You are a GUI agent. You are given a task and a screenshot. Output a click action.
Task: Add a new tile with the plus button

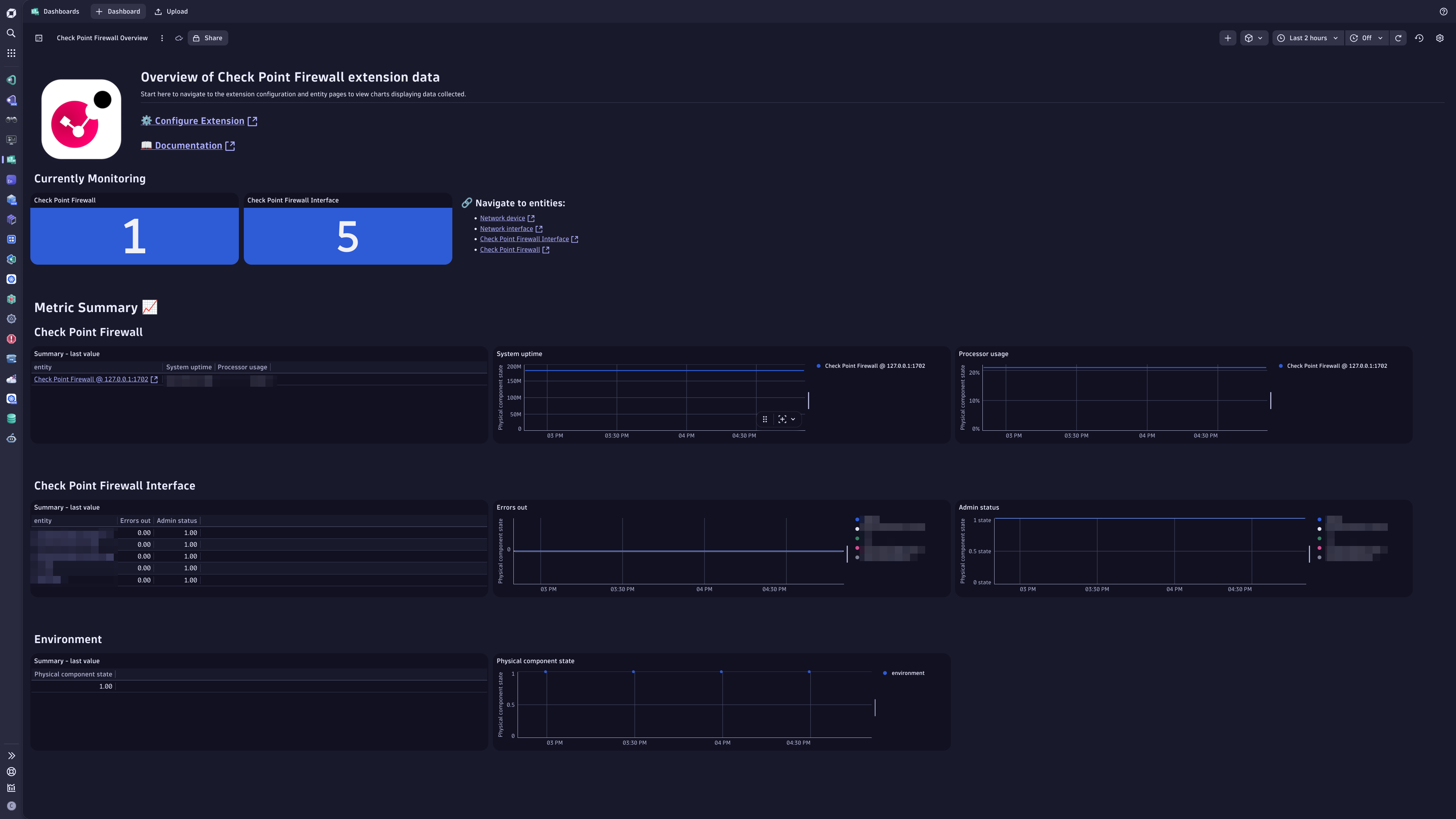click(1228, 38)
